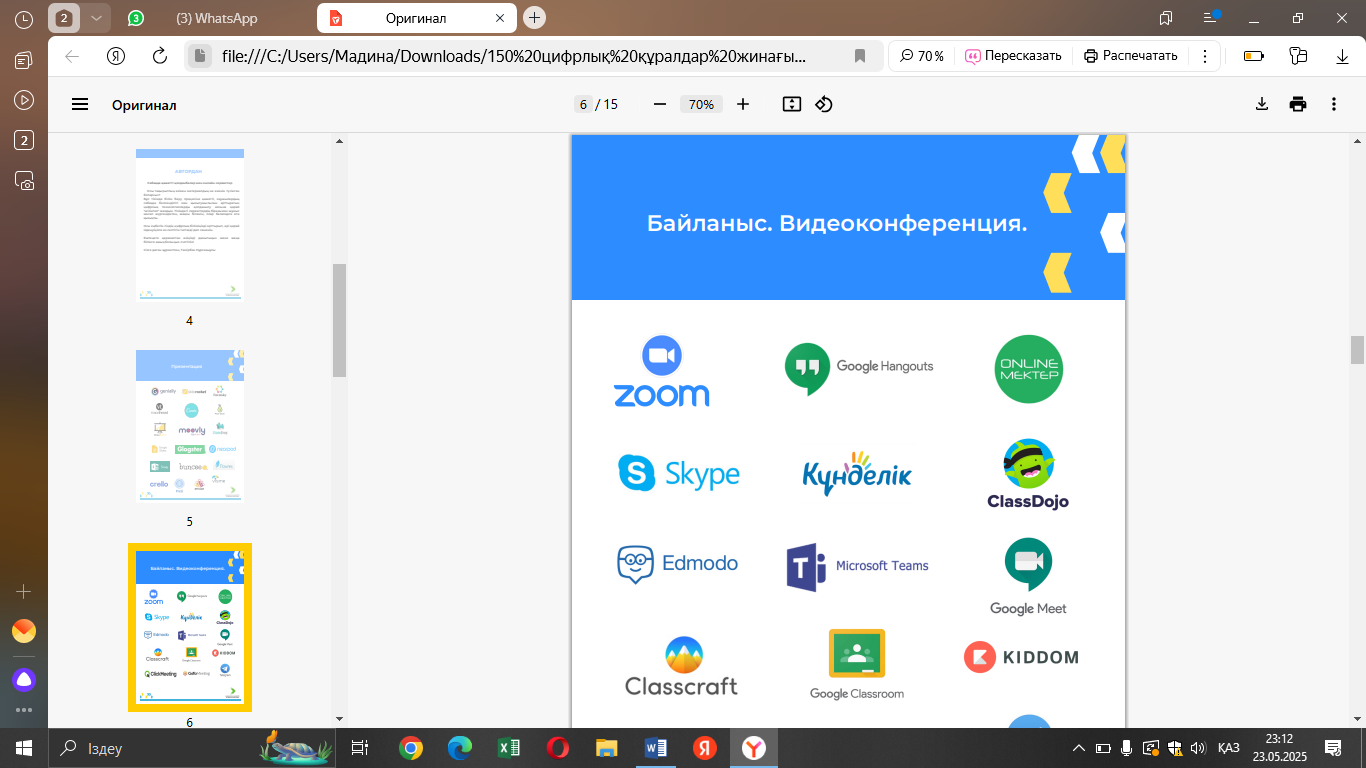This screenshot has width=1366, height=768.
Task: Open the sidebar tab counter showing 2
Action: [24, 140]
